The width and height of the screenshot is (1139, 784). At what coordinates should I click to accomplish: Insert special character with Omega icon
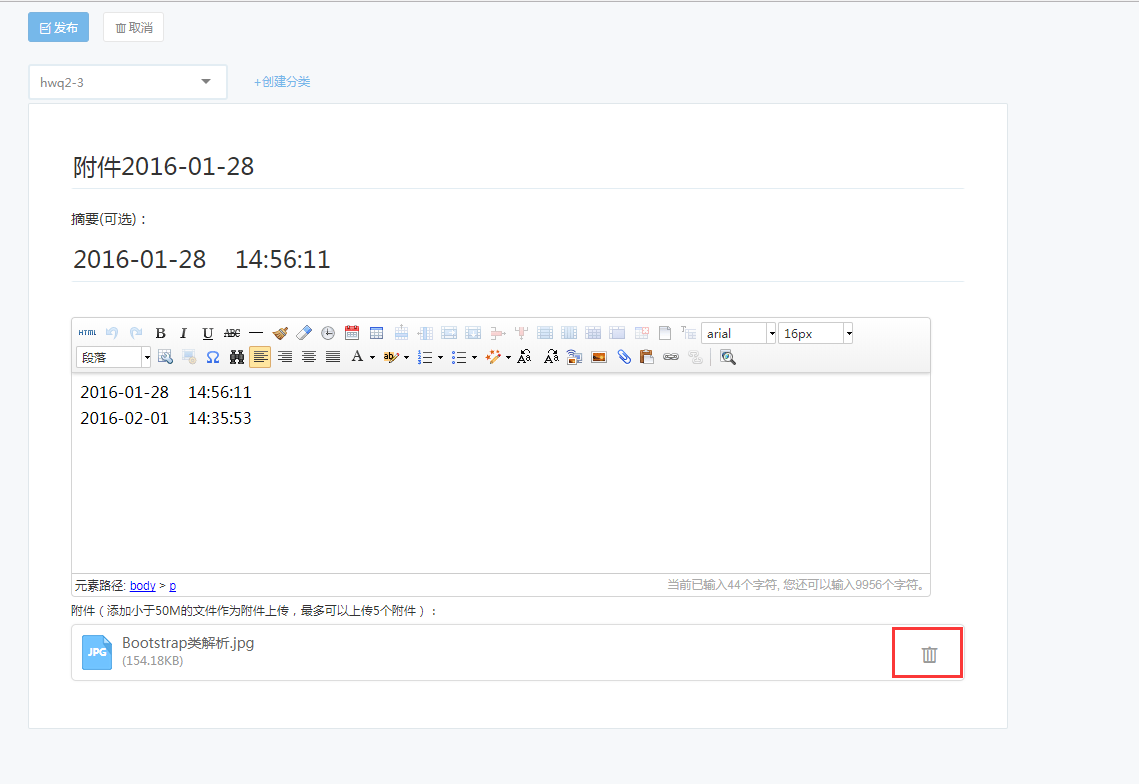click(x=212, y=357)
